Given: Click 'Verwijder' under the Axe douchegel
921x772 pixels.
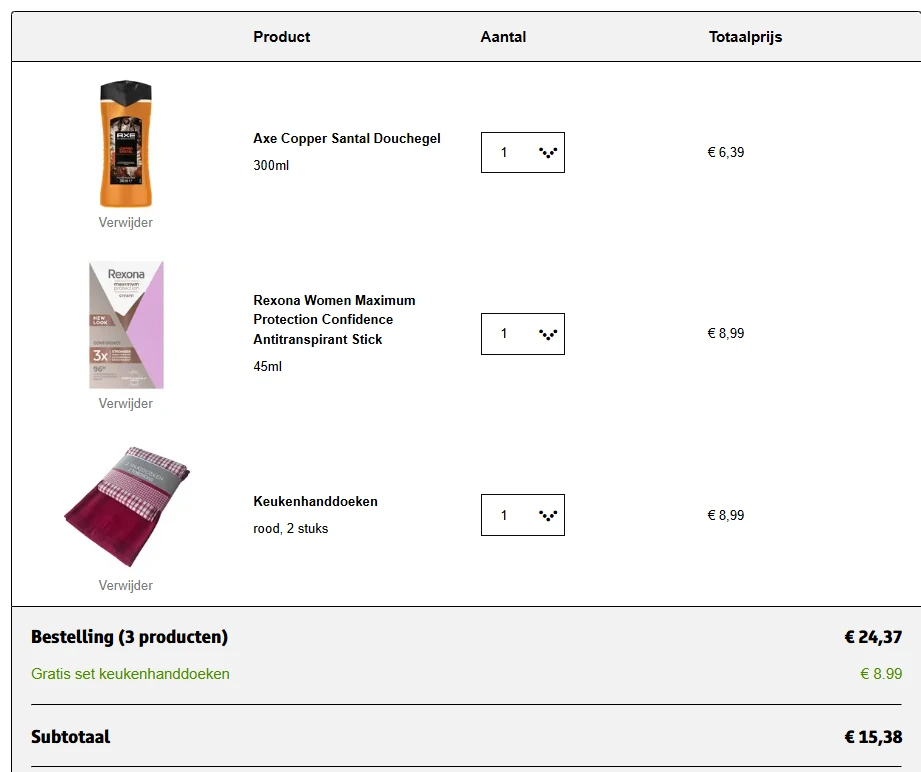Looking at the screenshot, I should point(124,222).
